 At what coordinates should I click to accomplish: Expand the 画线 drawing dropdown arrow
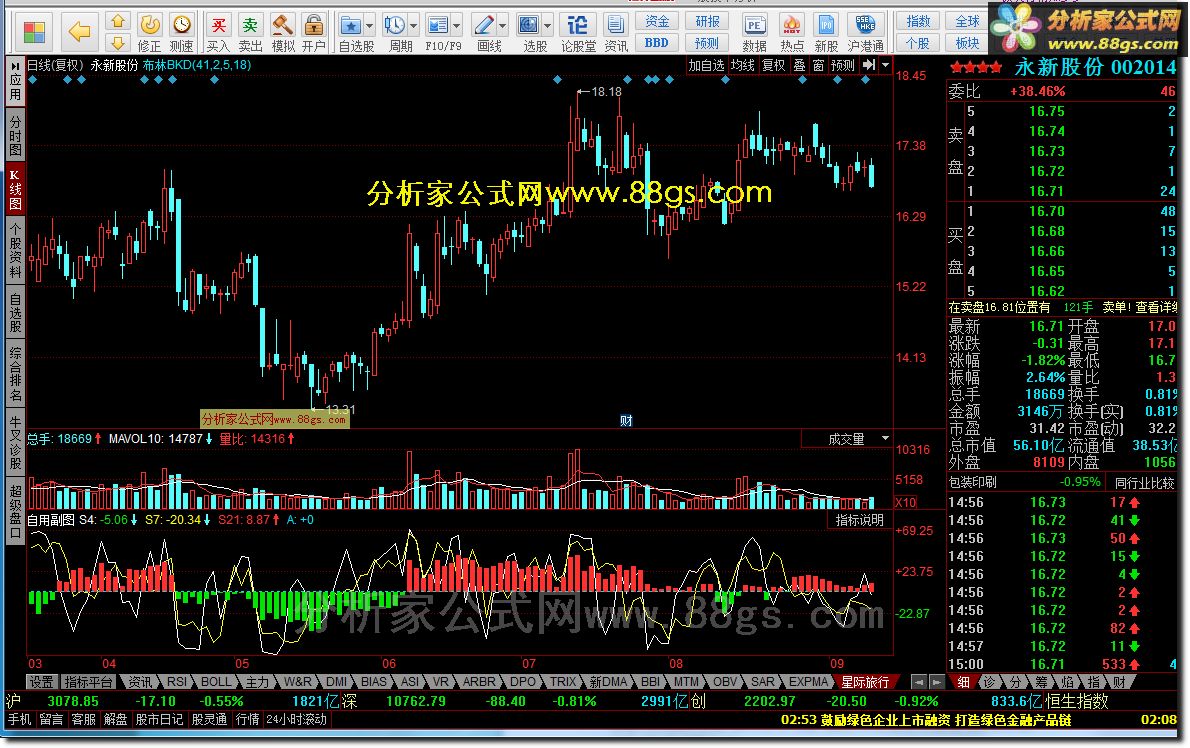point(502,26)
